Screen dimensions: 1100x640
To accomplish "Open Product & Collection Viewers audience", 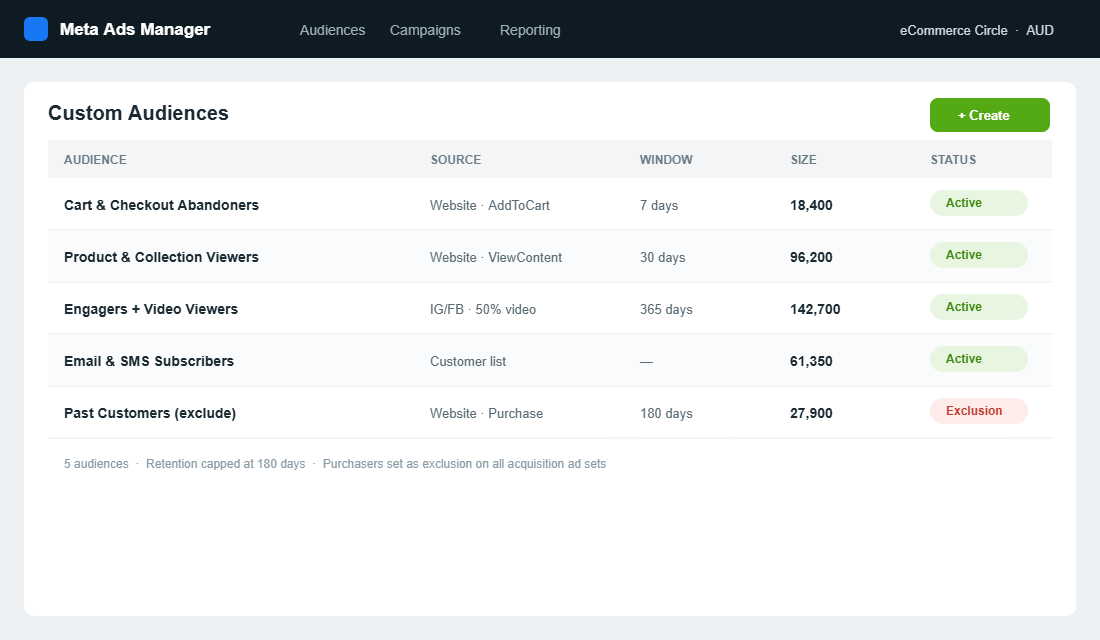I will pos(161,257).
